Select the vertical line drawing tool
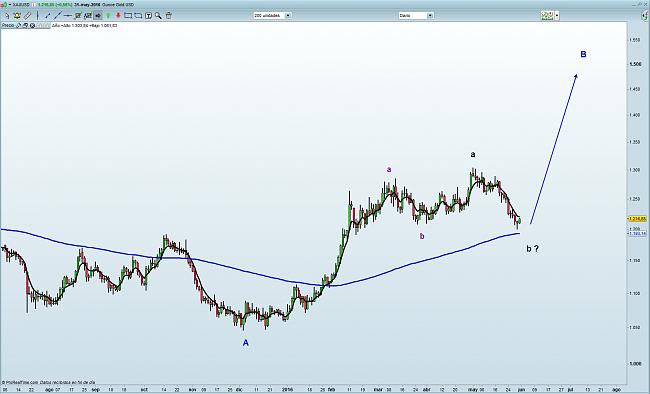This screenshot has height=394, width=650. 38,16
